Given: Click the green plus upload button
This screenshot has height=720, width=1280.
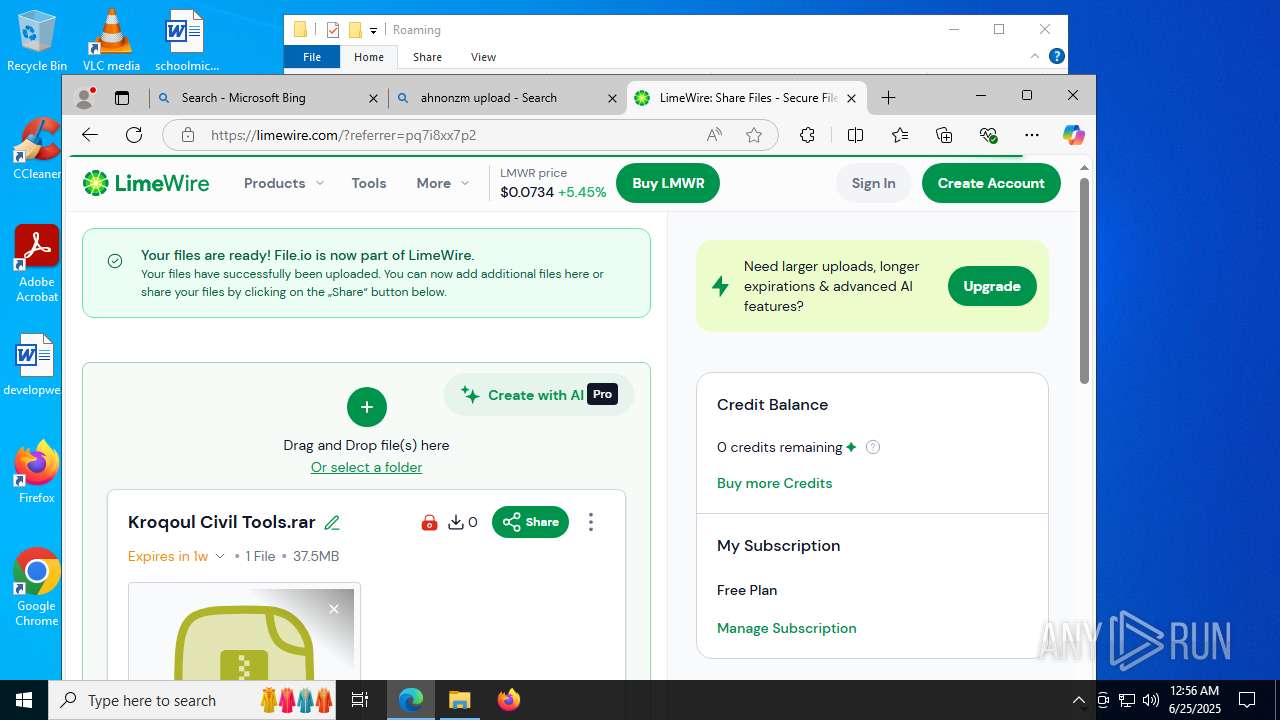Looking at the screenshot, I should [x=367, y=407].
